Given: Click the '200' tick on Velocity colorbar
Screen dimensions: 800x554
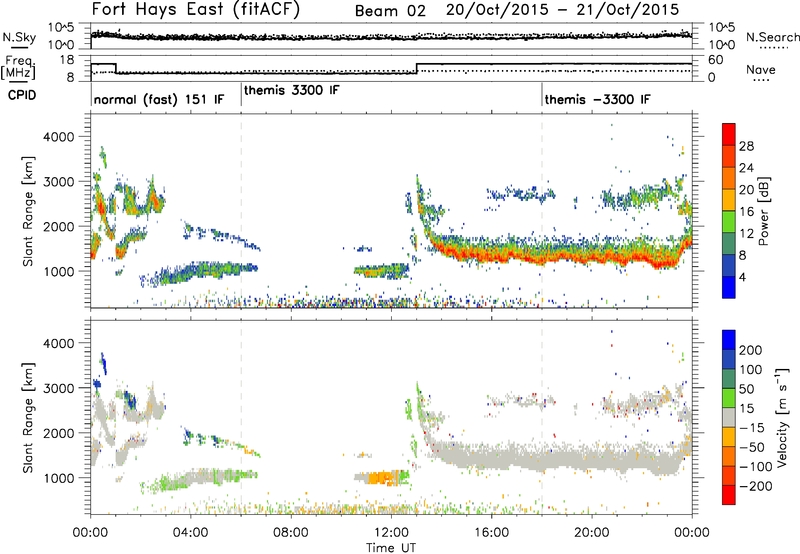Looking at the screenshot, I should point(751,350).
